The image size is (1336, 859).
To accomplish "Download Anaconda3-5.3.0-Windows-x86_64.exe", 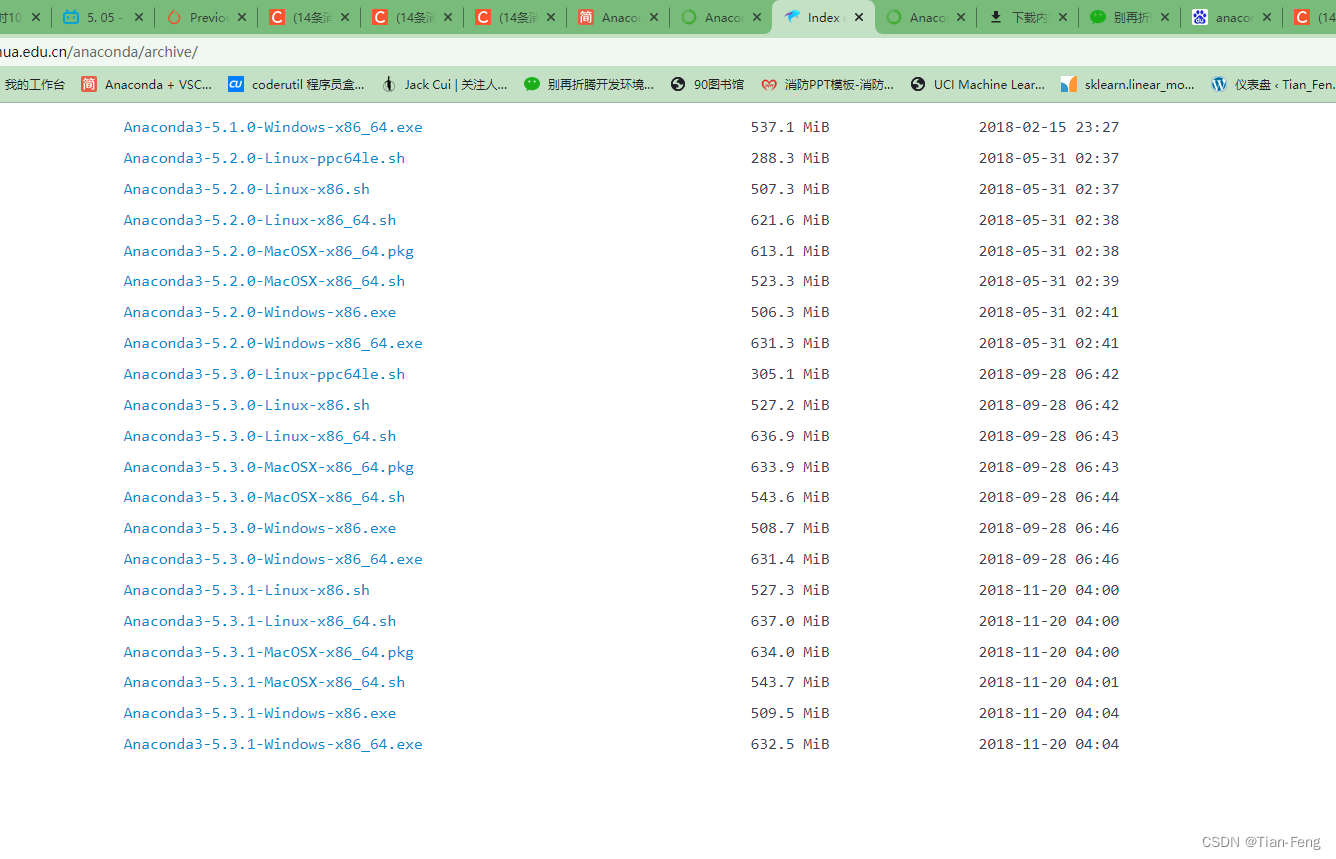I will [273, 559].
